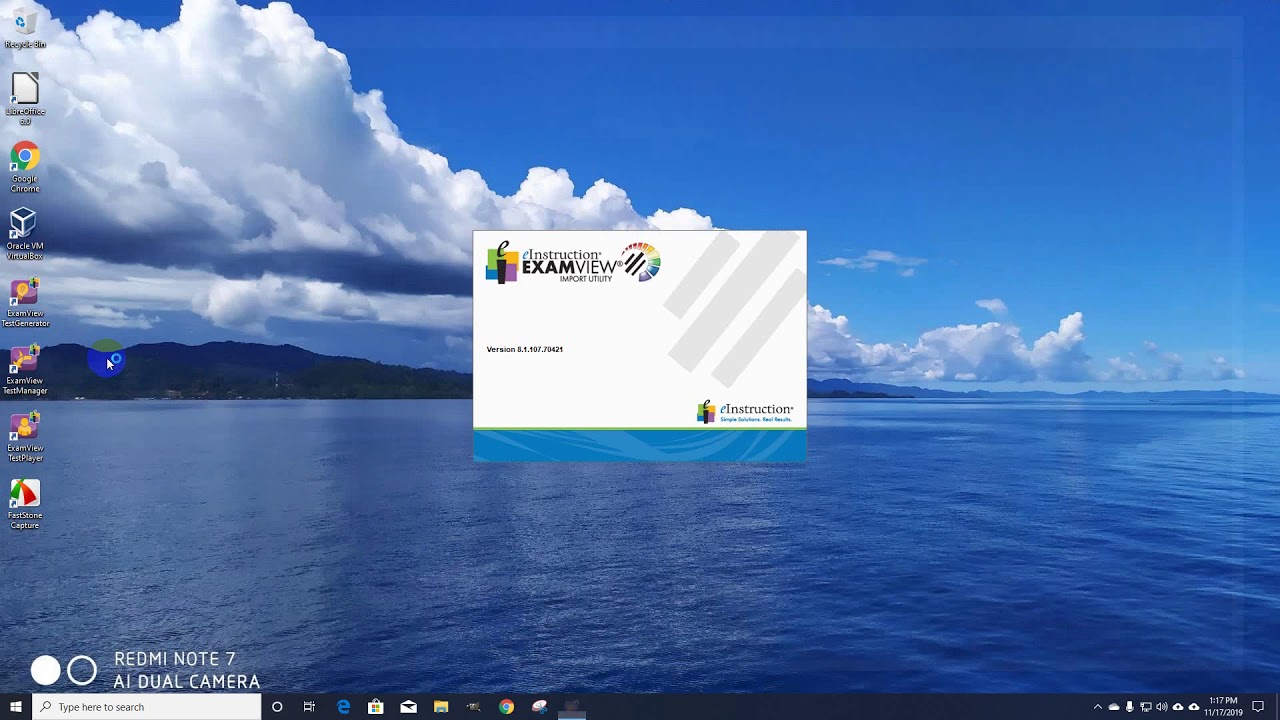Launch Microsoft Edge from the taskbar

click(343, 707)
